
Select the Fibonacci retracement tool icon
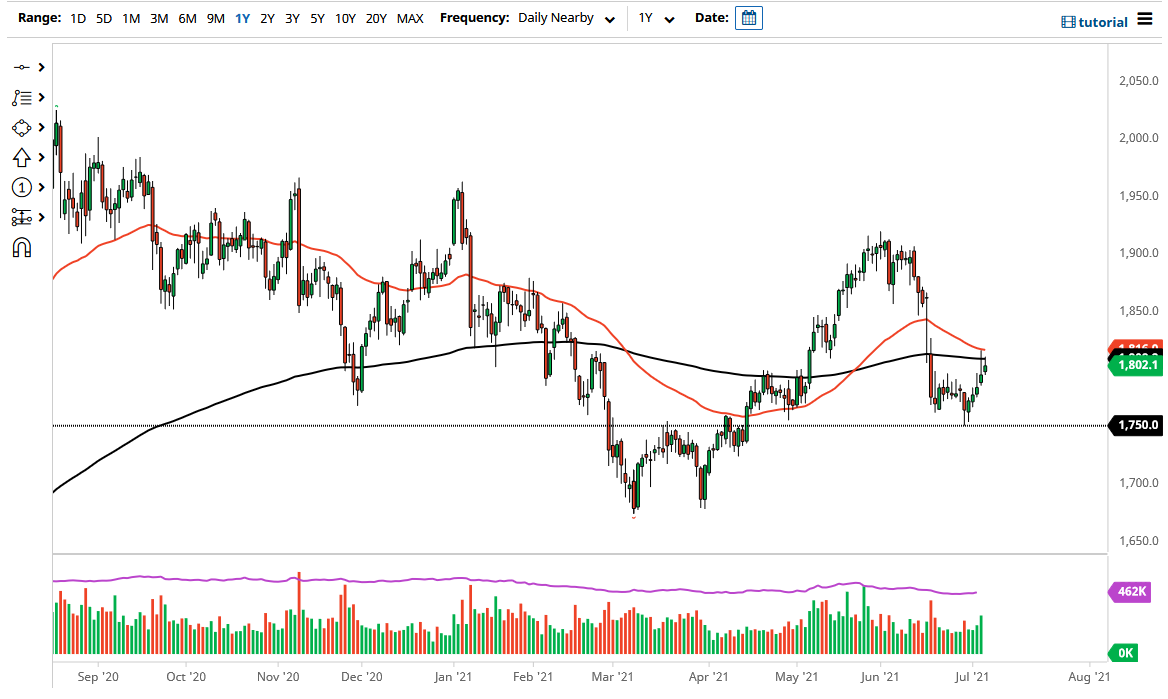(x=22, y=98)
